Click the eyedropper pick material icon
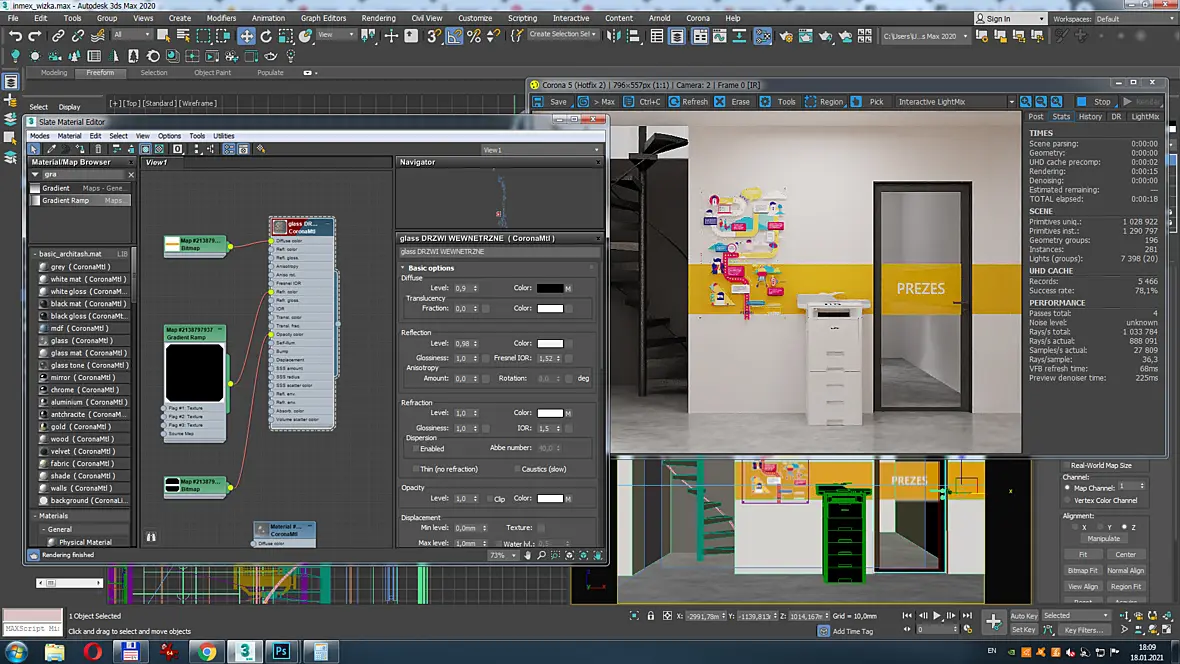The image size is (1180, 664). [51, 149]
